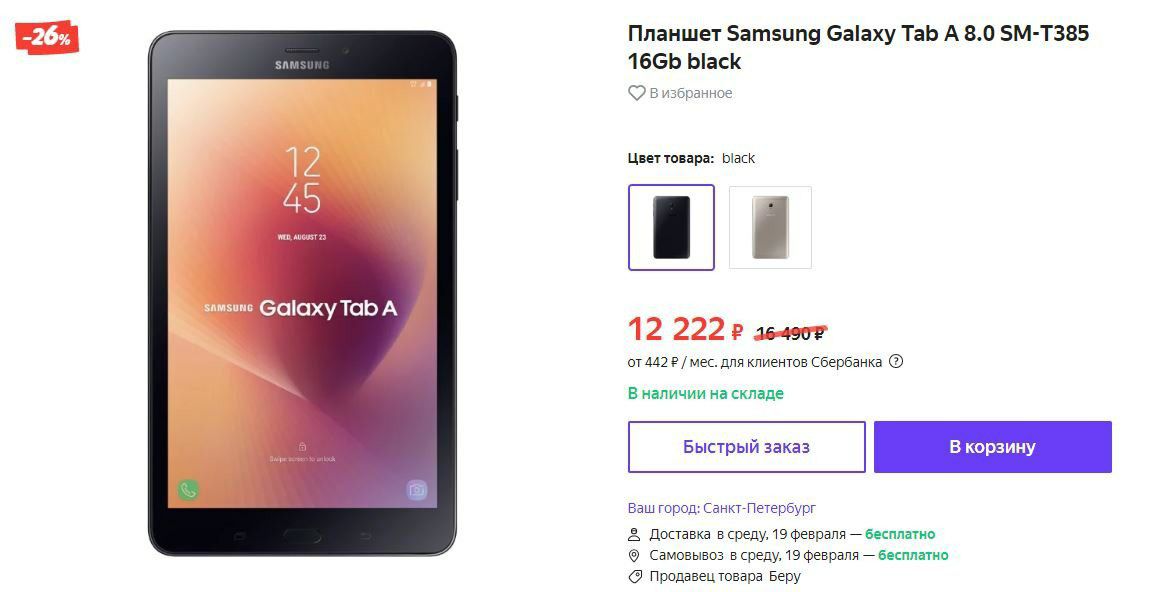Screen dimensions: 1167x592
Task: Add tablet to cart with В корзину
Action: click(x=993, y=447)
